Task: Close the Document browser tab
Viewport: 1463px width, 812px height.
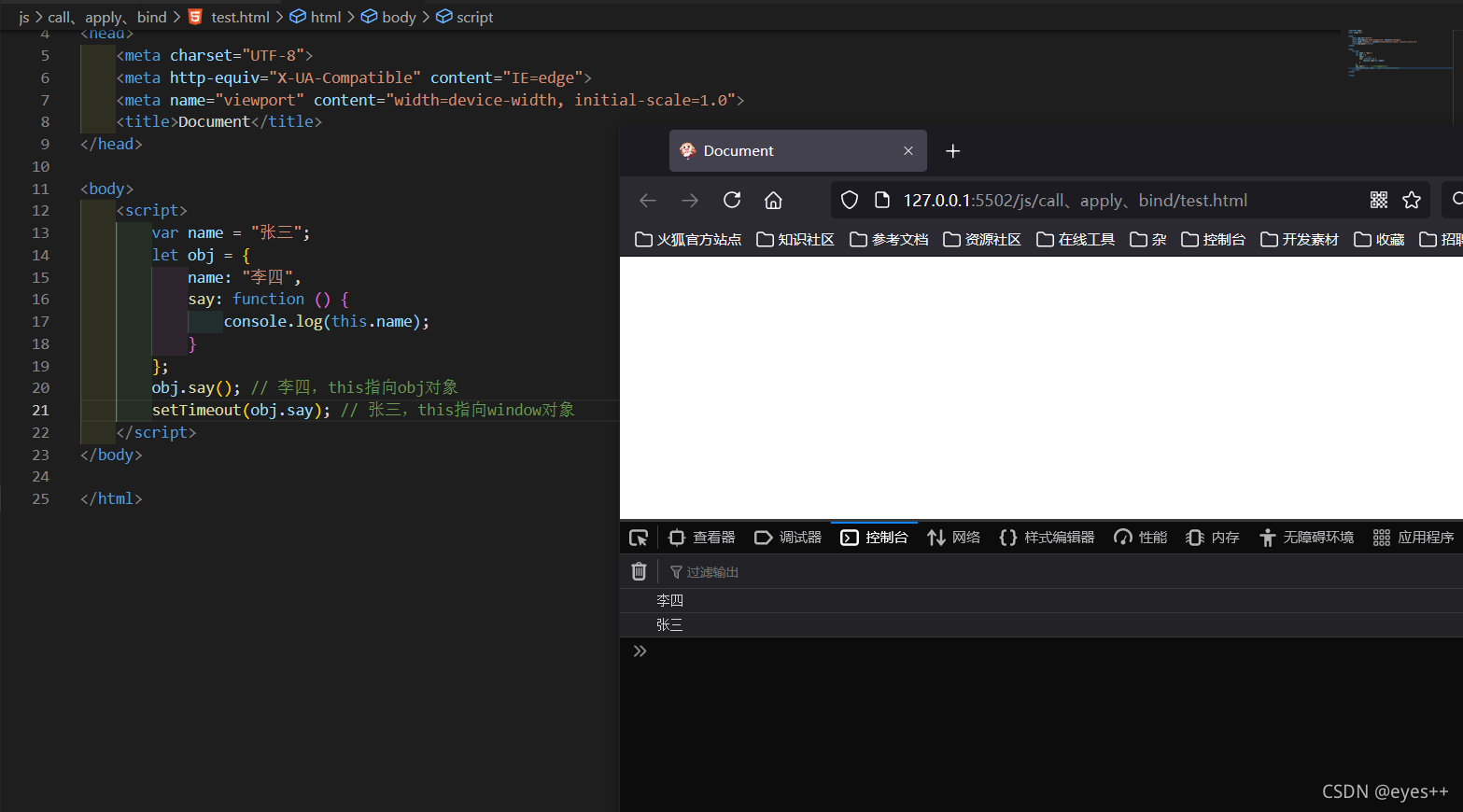Action: [x=908, y=151]
